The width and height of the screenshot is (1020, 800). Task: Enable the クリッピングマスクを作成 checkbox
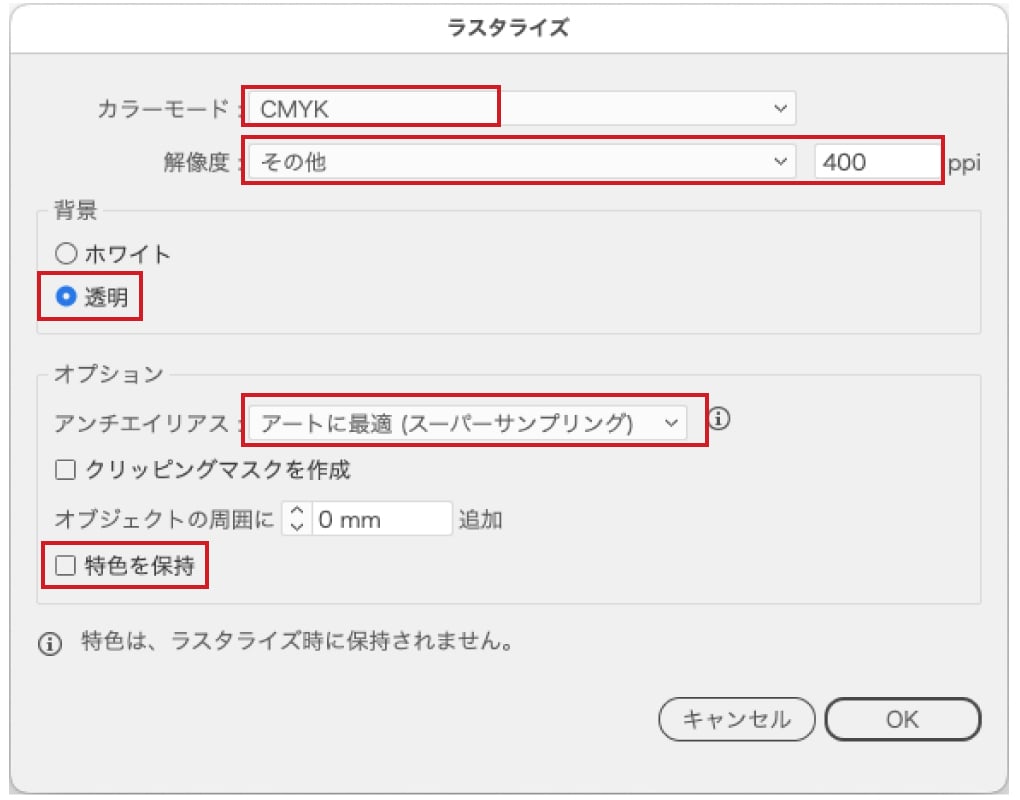[63, 470]
